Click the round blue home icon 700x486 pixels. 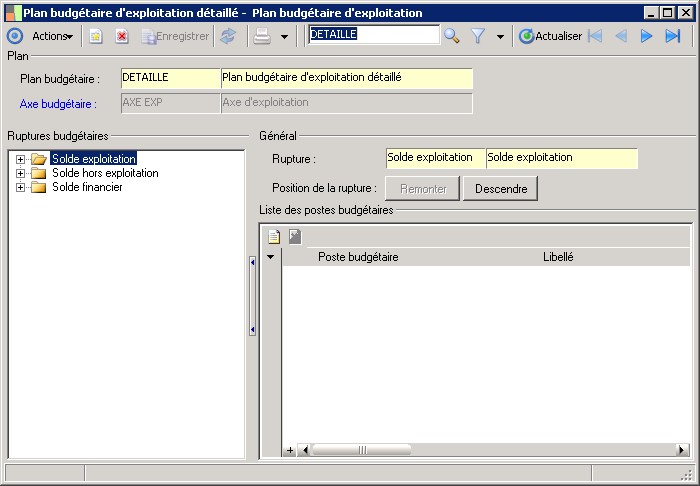tap(15, 36)
